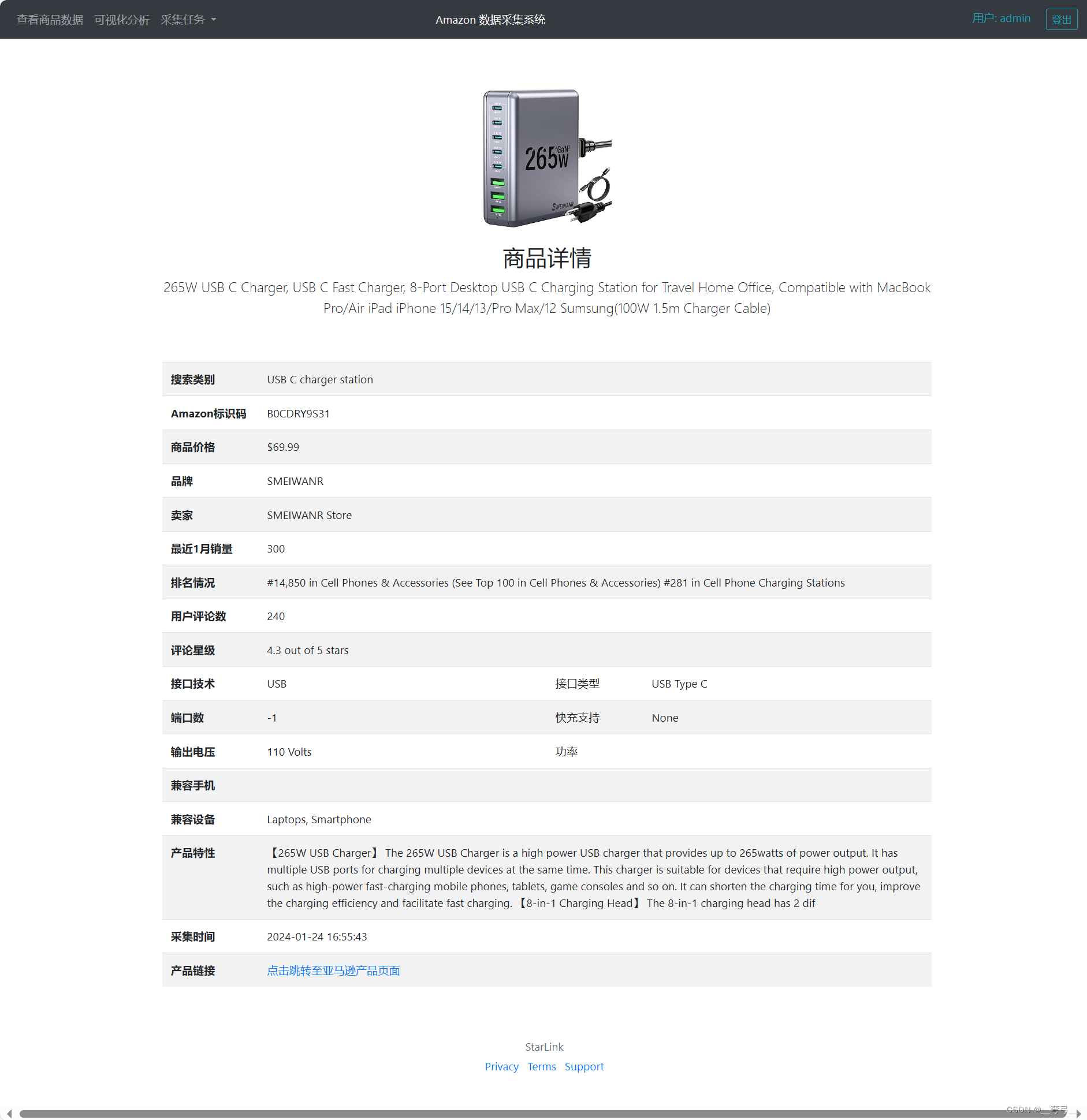Screen dimensions: 1087x1120
Task: Click the 搜索类别 row label
Action: point(192,379)
